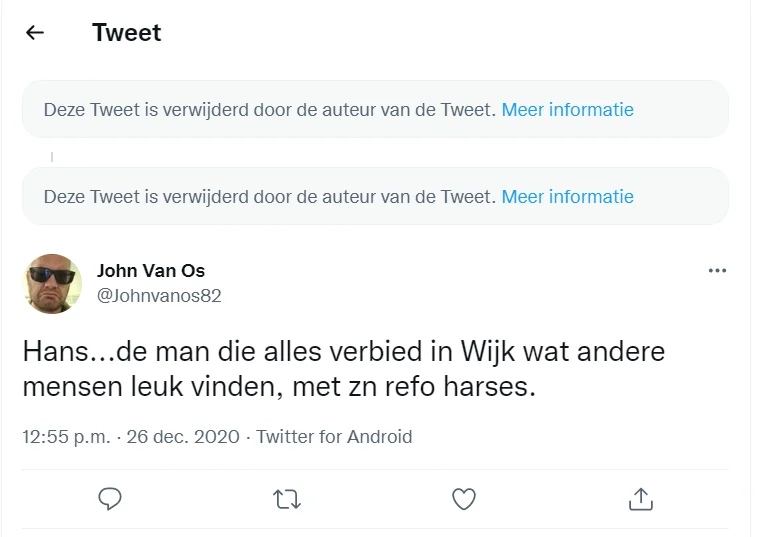Click the thread line between deleted tweets
This screenshot has height=537, width=760.
[52, 156]
